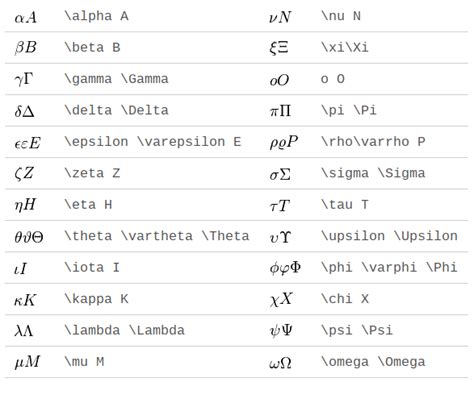The image size is (474, 403).
Task: Click the \rho\varrho P command text
Action: pyautogui.click(x=373, y=142)
